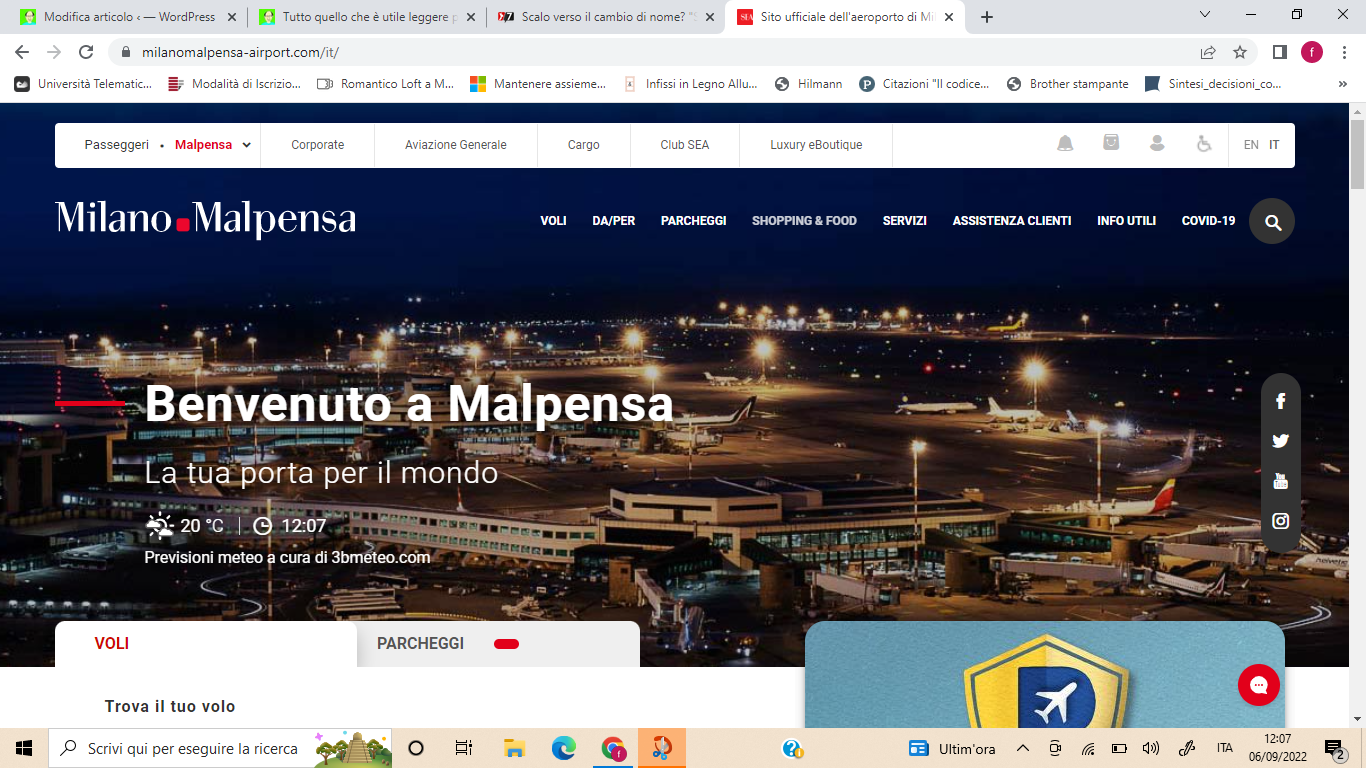Screen dimensions: 1366x768
Task: Select the PARCHEGGI booking tab
Action: point(498,644)
